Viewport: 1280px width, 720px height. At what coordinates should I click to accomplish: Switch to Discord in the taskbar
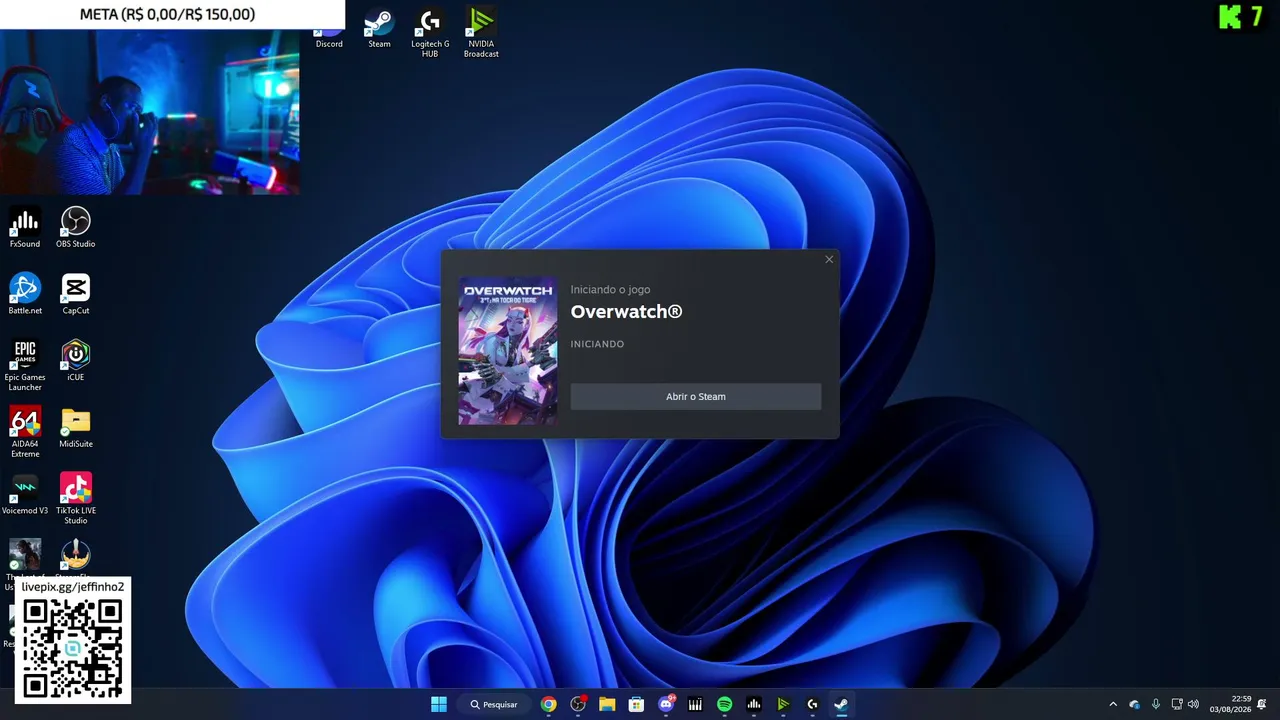click(666, 704)
